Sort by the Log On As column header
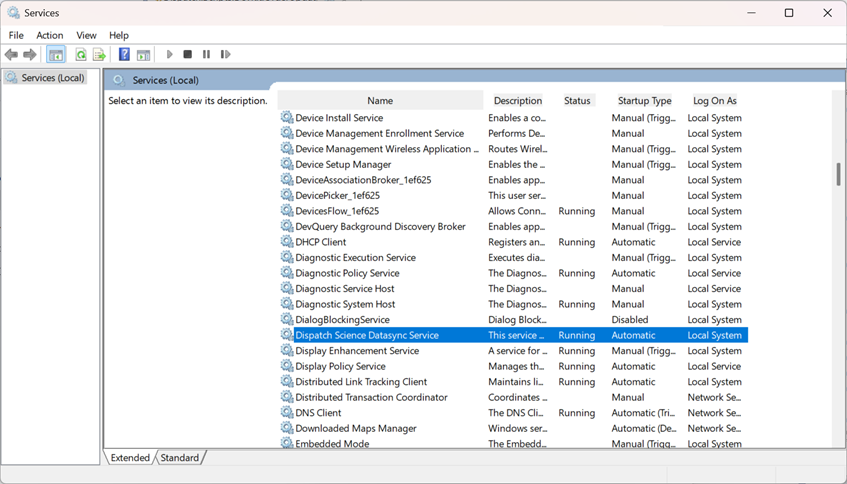This screenshot has height=484, width=847. pyautogui.click(x=715, y=100)
